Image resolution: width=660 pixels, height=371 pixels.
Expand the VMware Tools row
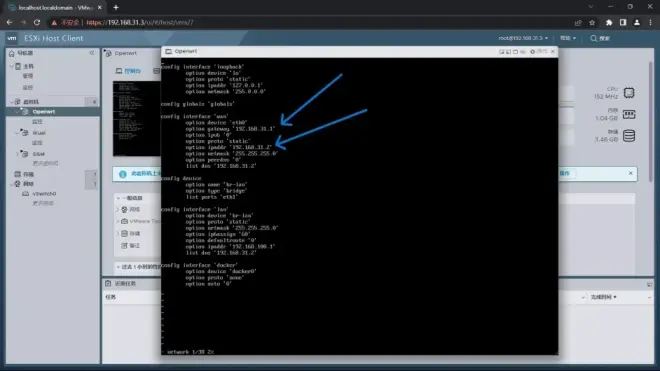118,221
